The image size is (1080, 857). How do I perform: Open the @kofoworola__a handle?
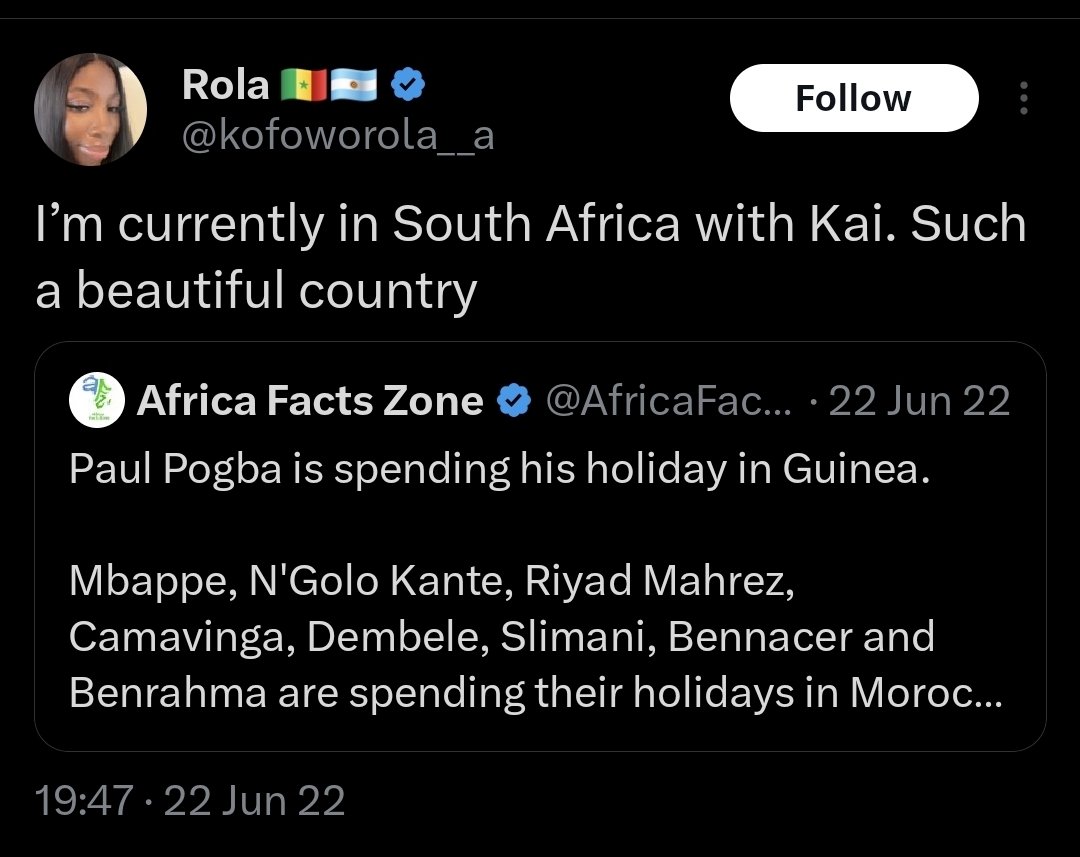(338, 135)
